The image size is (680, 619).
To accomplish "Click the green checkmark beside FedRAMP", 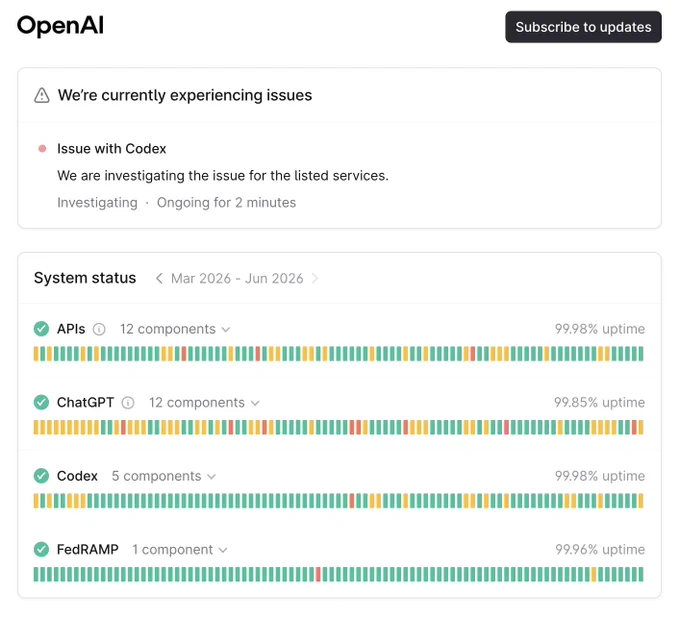I will 41,550.
